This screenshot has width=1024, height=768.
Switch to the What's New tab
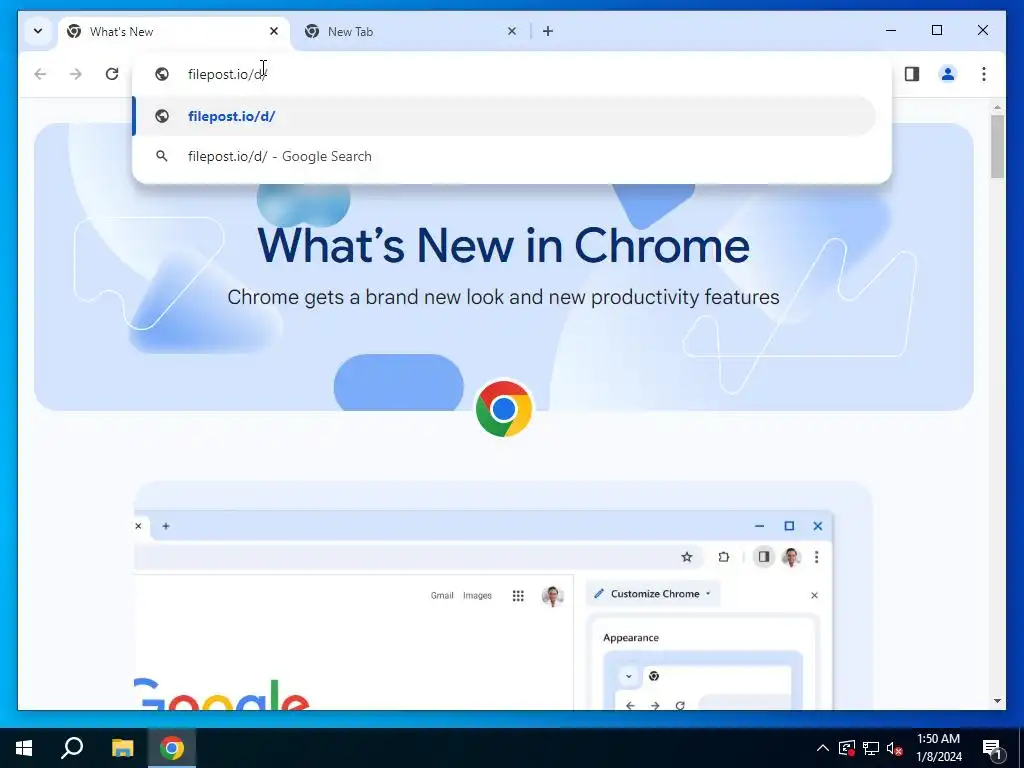point(174,31)
